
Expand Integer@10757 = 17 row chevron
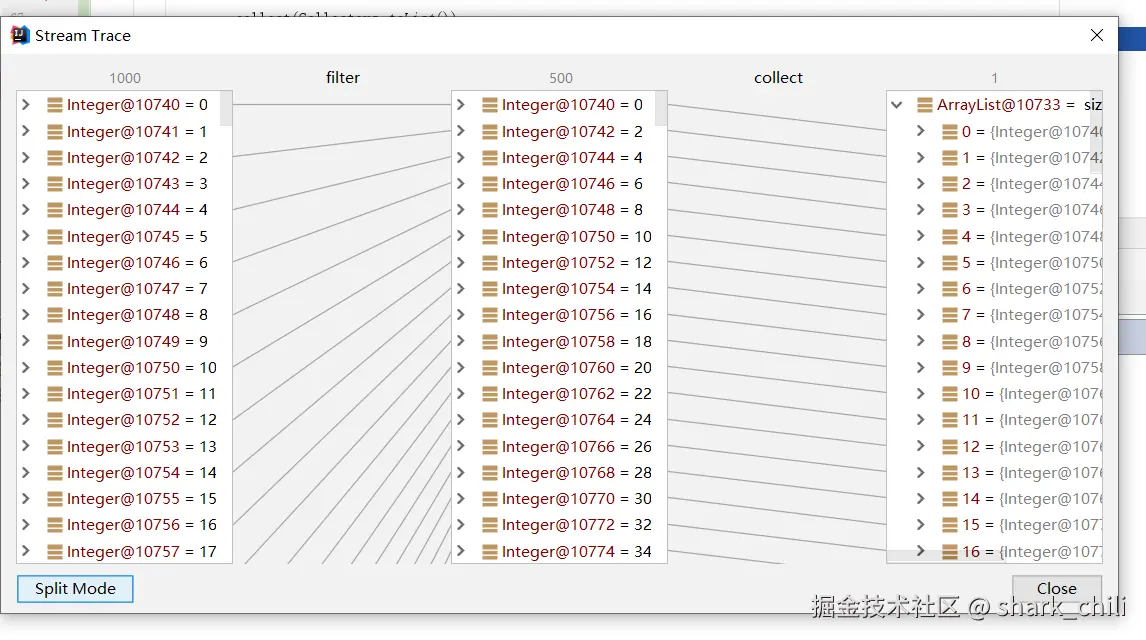point(26,551)
